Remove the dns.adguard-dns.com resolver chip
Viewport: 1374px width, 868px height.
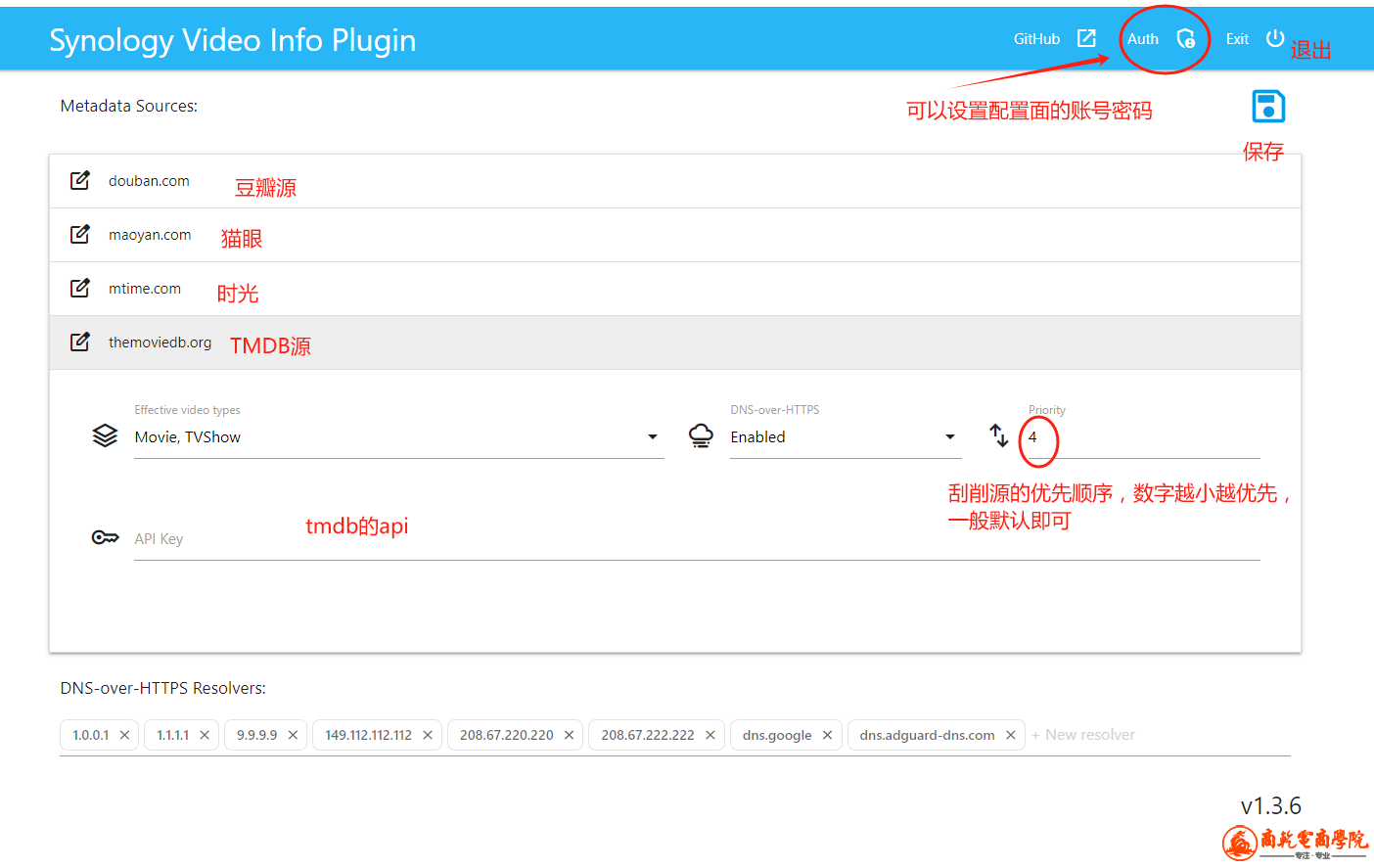pyautogui.click(x=1011, y=735)
